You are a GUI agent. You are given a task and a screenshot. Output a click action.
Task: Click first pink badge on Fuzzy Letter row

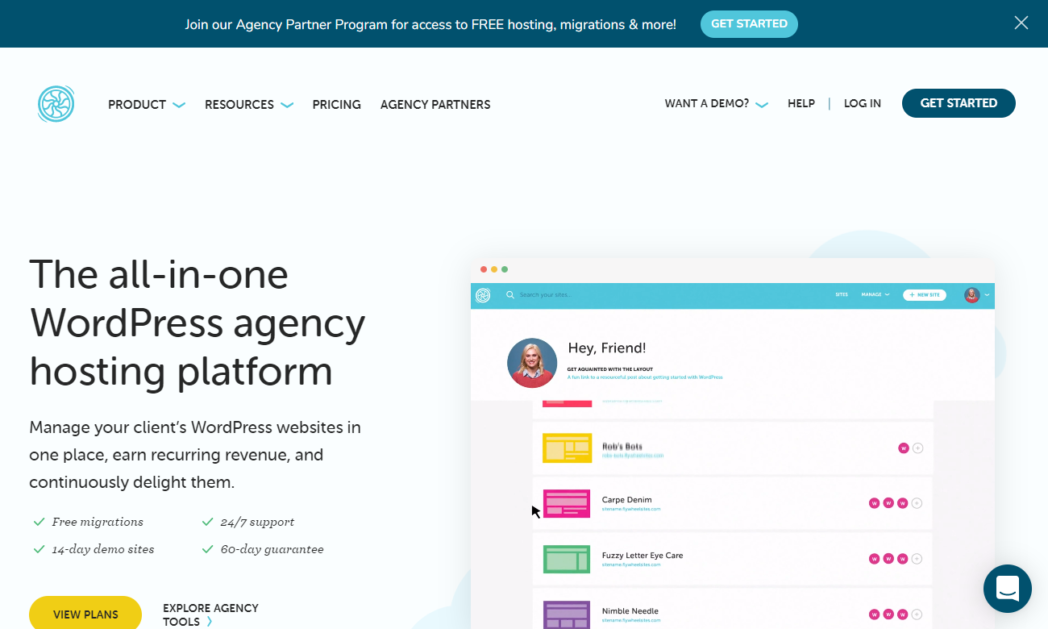(x=874, y=559)
